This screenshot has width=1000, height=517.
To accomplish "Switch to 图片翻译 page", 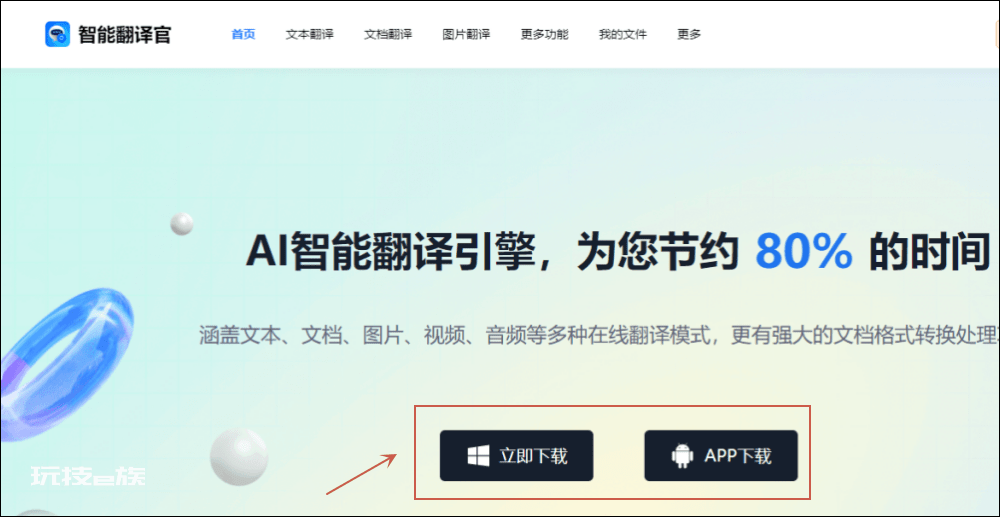I will (466, 34).
